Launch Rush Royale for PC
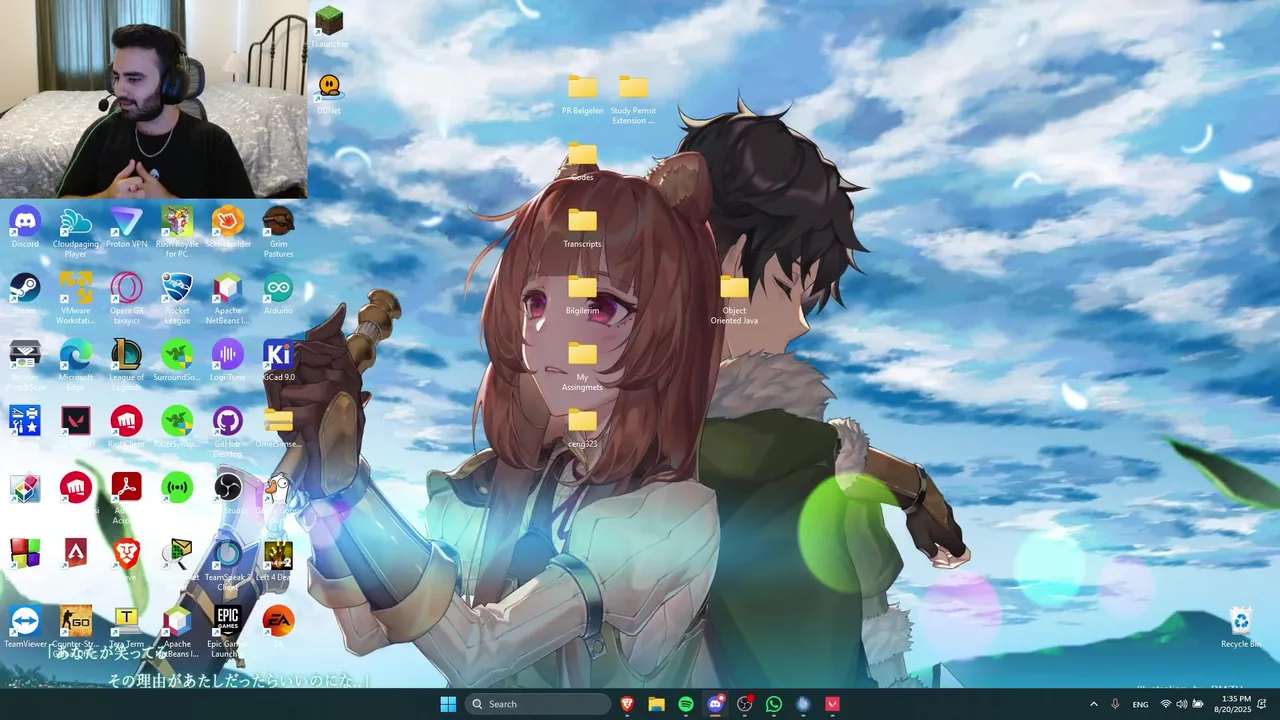Screen dimensions: 1280x720 click(177, 232)
